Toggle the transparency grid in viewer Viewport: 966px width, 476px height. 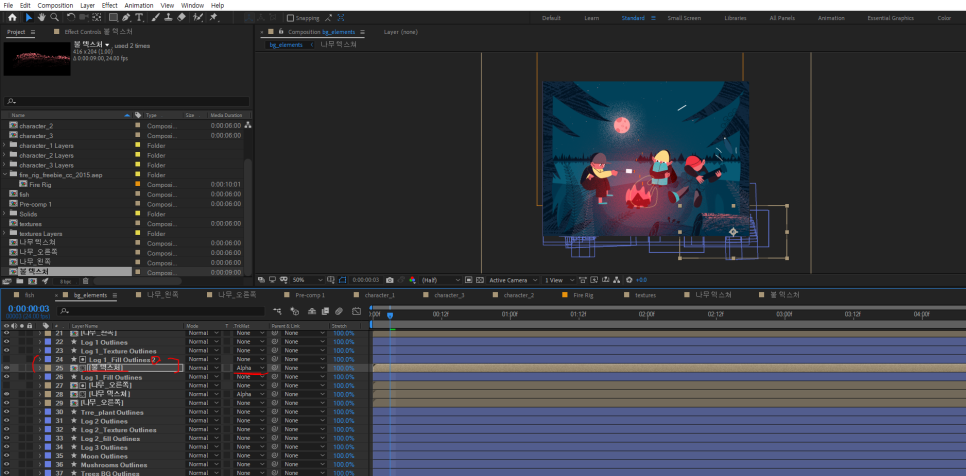pyautogui.click(x=480, y=280)
